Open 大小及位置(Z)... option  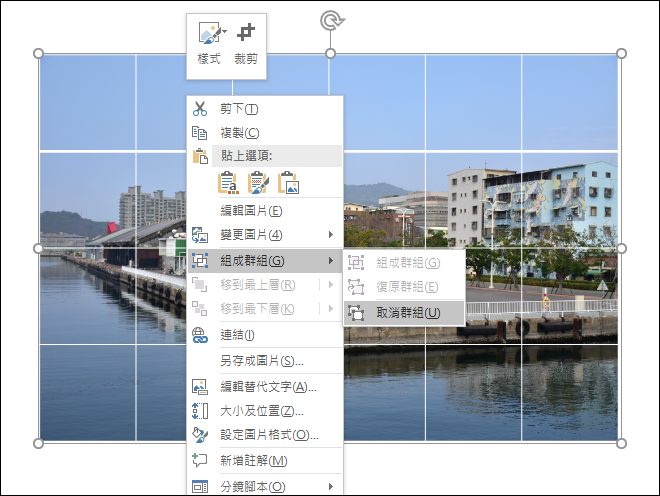point(265,411)
